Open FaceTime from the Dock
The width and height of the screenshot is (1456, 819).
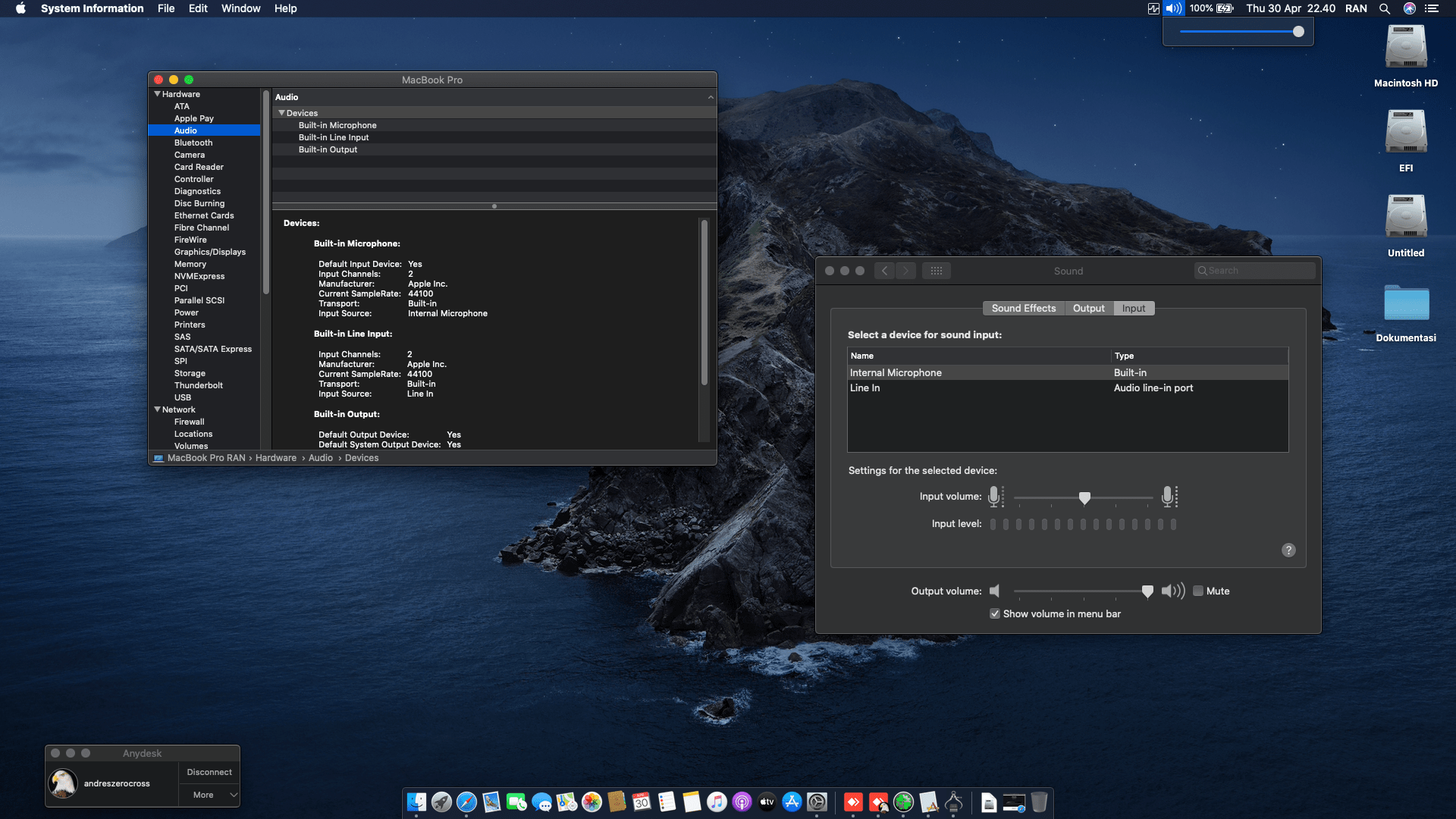(516, 802)
